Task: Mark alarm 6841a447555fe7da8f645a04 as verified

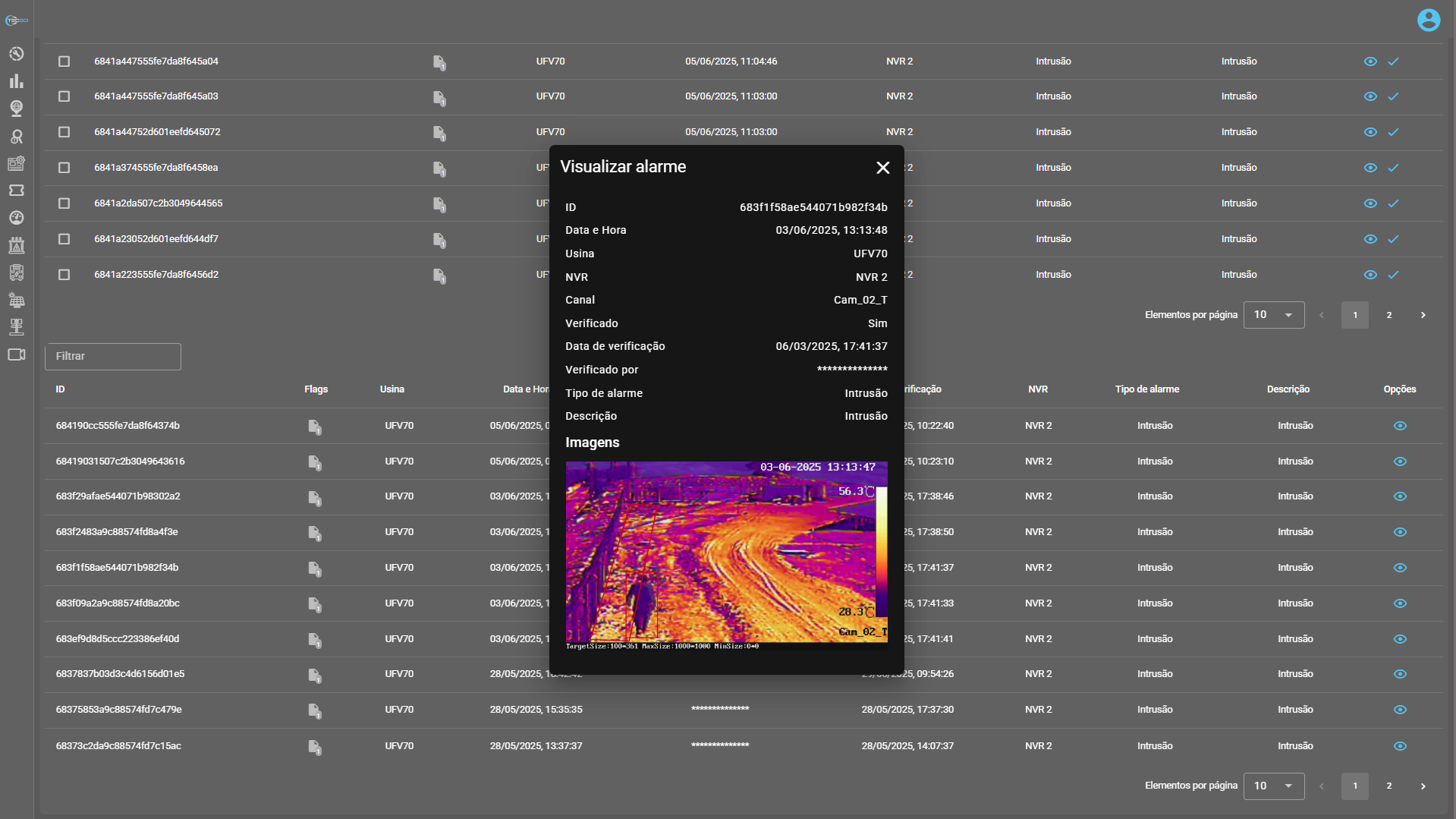Action: 1393,61
